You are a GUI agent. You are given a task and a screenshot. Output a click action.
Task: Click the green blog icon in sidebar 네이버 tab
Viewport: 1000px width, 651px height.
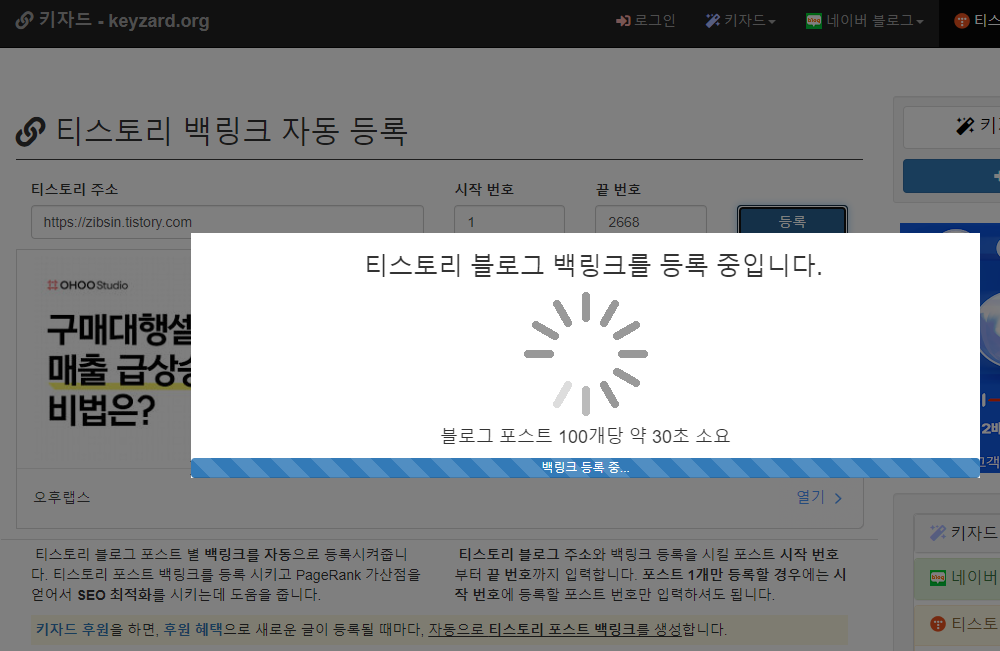938,578
